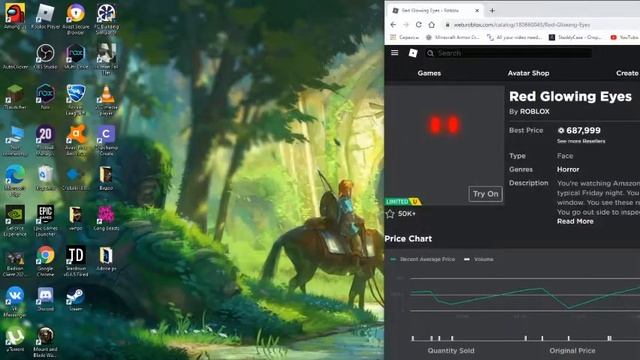
Task: Open VK Messenger desktop shortcut
Action: click(x=15, y=302)
